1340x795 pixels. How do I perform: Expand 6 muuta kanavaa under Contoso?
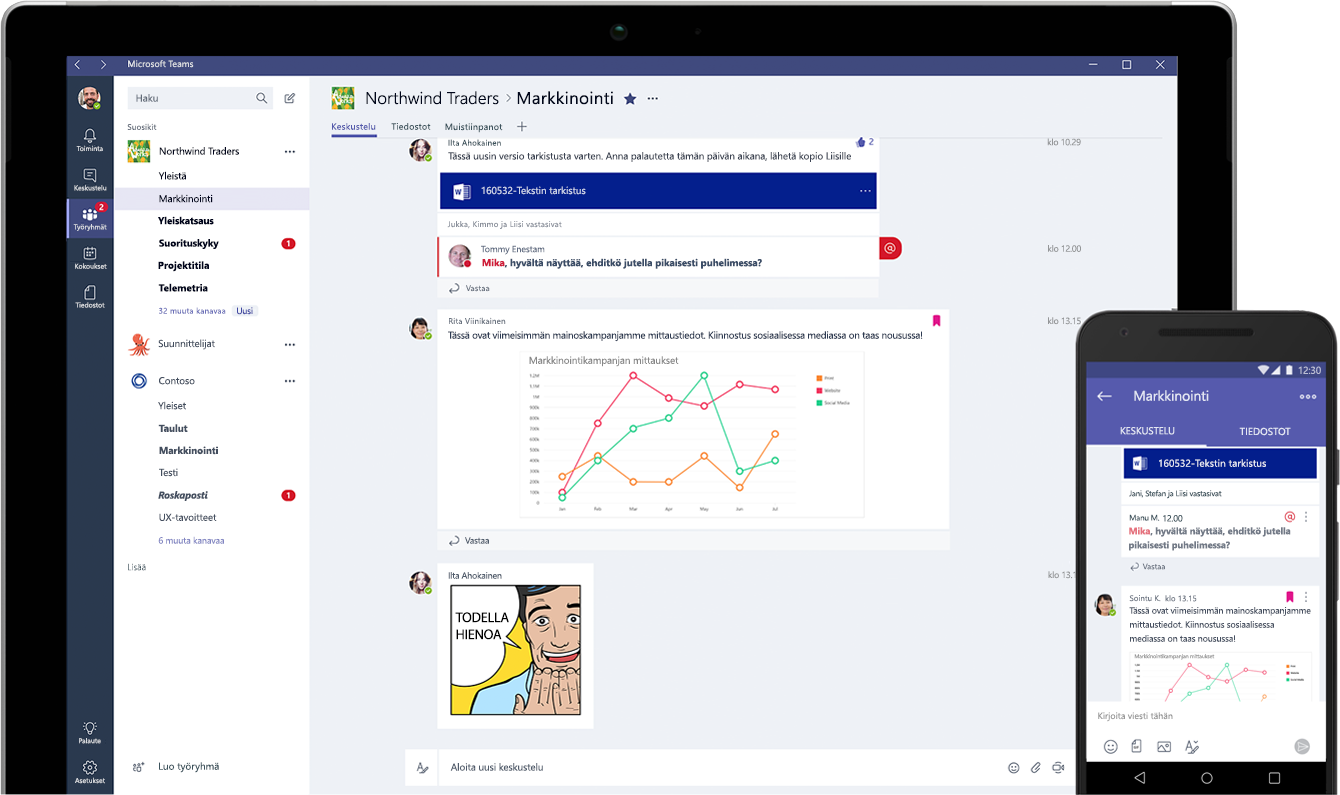point(191,540)
